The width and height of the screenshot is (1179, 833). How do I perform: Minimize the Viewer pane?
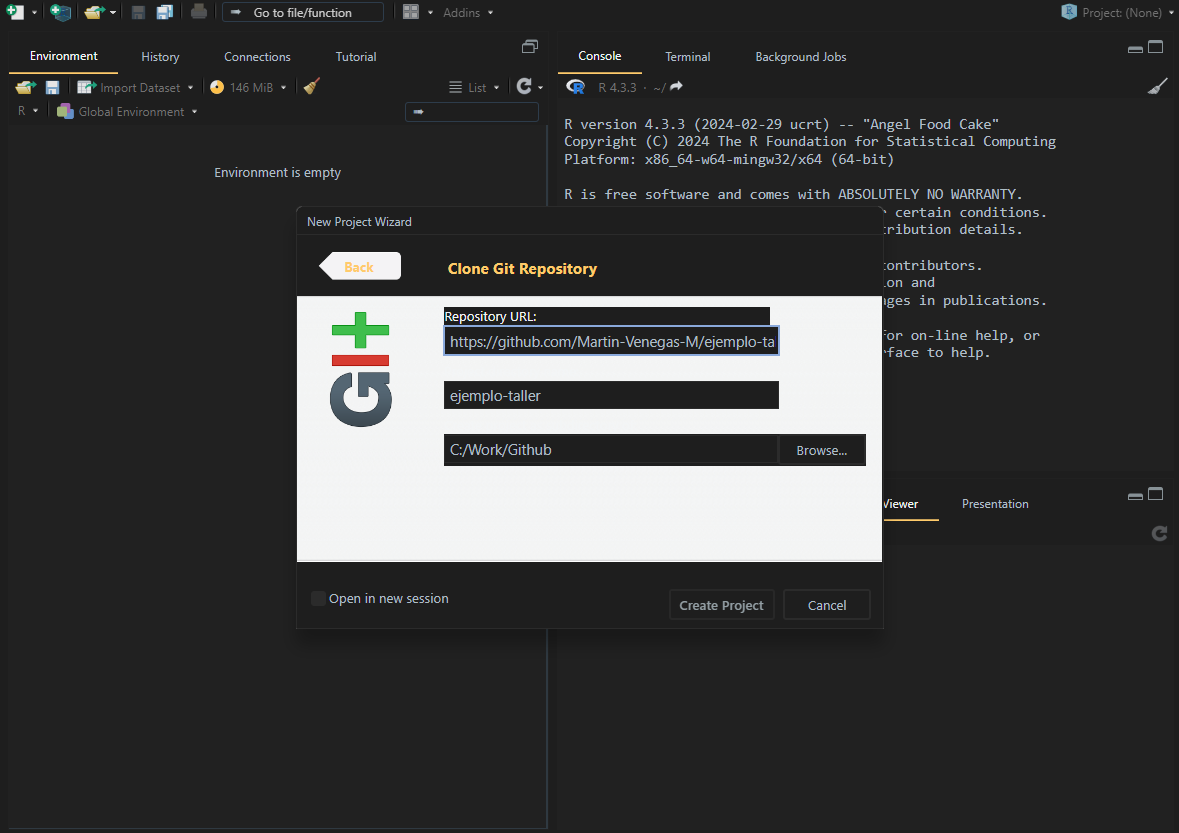point(1135,495)
